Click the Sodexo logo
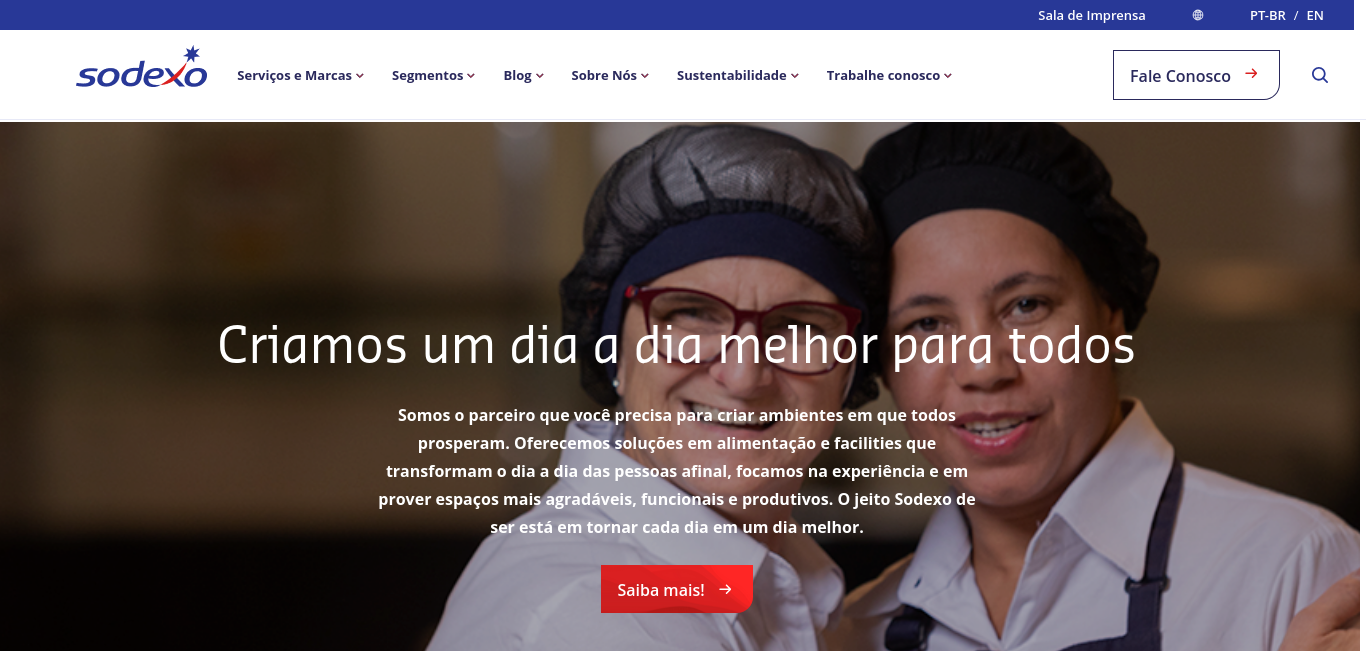Viewport: 1366px width, 651px height. (x=142, y=67)
